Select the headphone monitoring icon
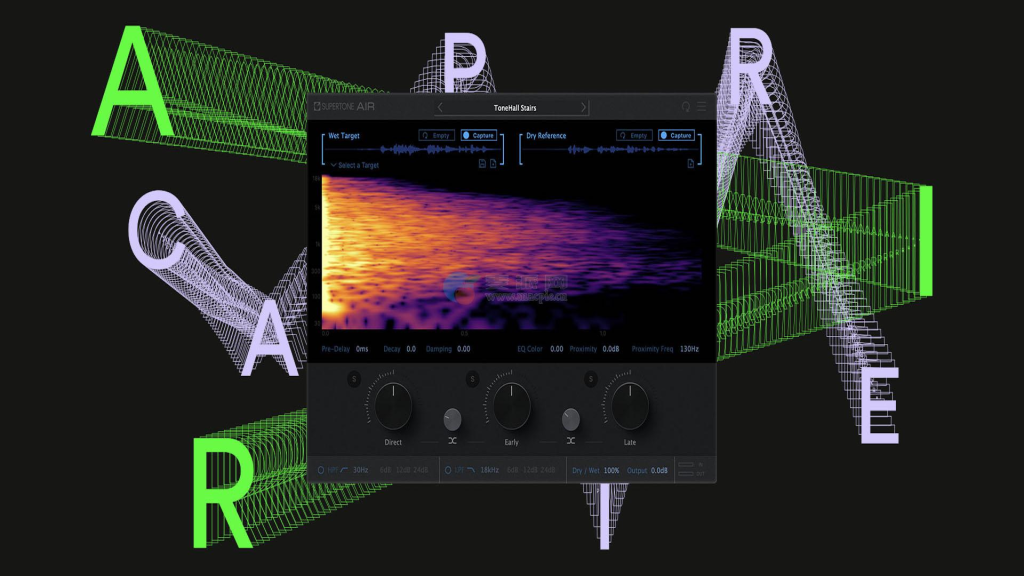Viewport: 1024px width, 576px height. click(685, 107)
